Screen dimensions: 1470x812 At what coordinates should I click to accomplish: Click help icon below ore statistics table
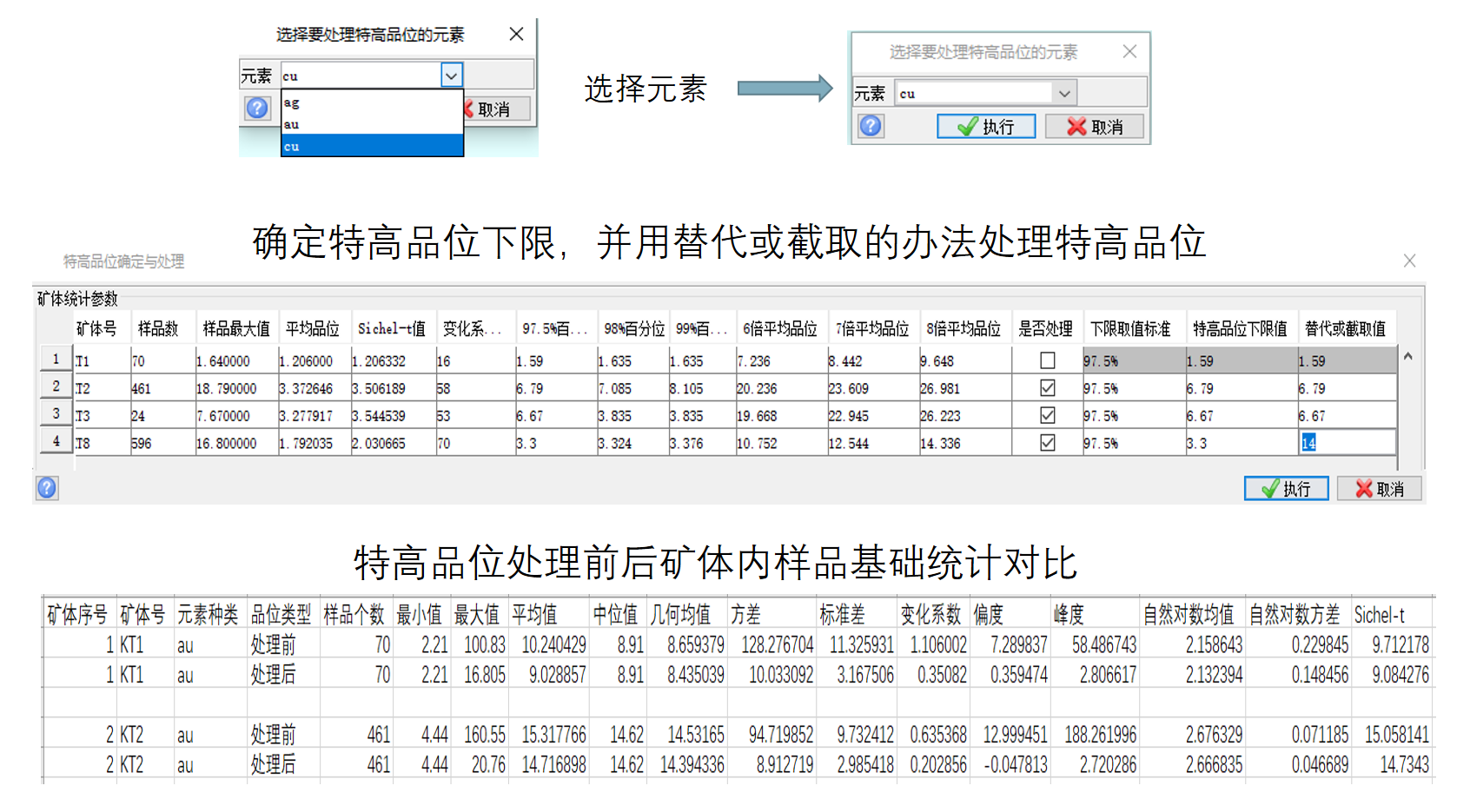coord(47,488)
